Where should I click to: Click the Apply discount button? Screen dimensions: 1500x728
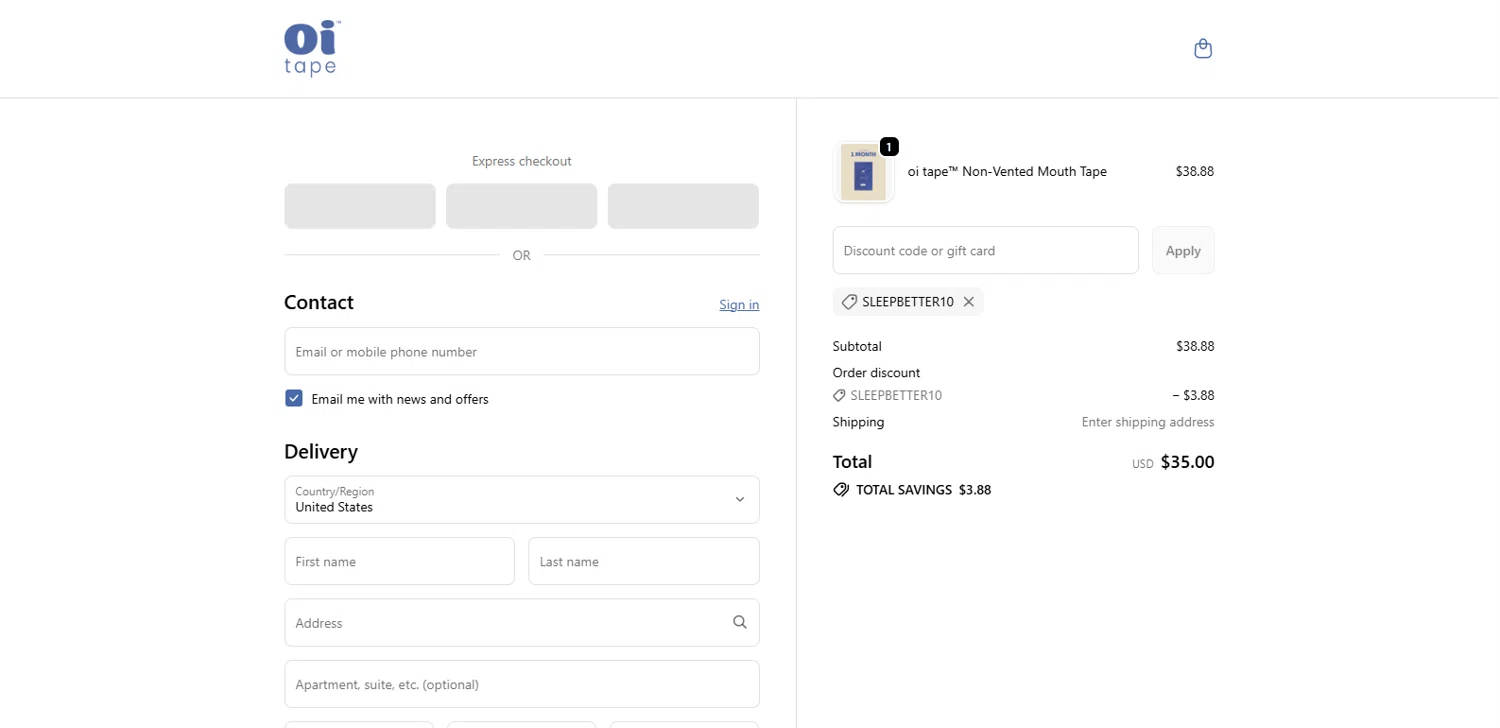coord(1183,250)
